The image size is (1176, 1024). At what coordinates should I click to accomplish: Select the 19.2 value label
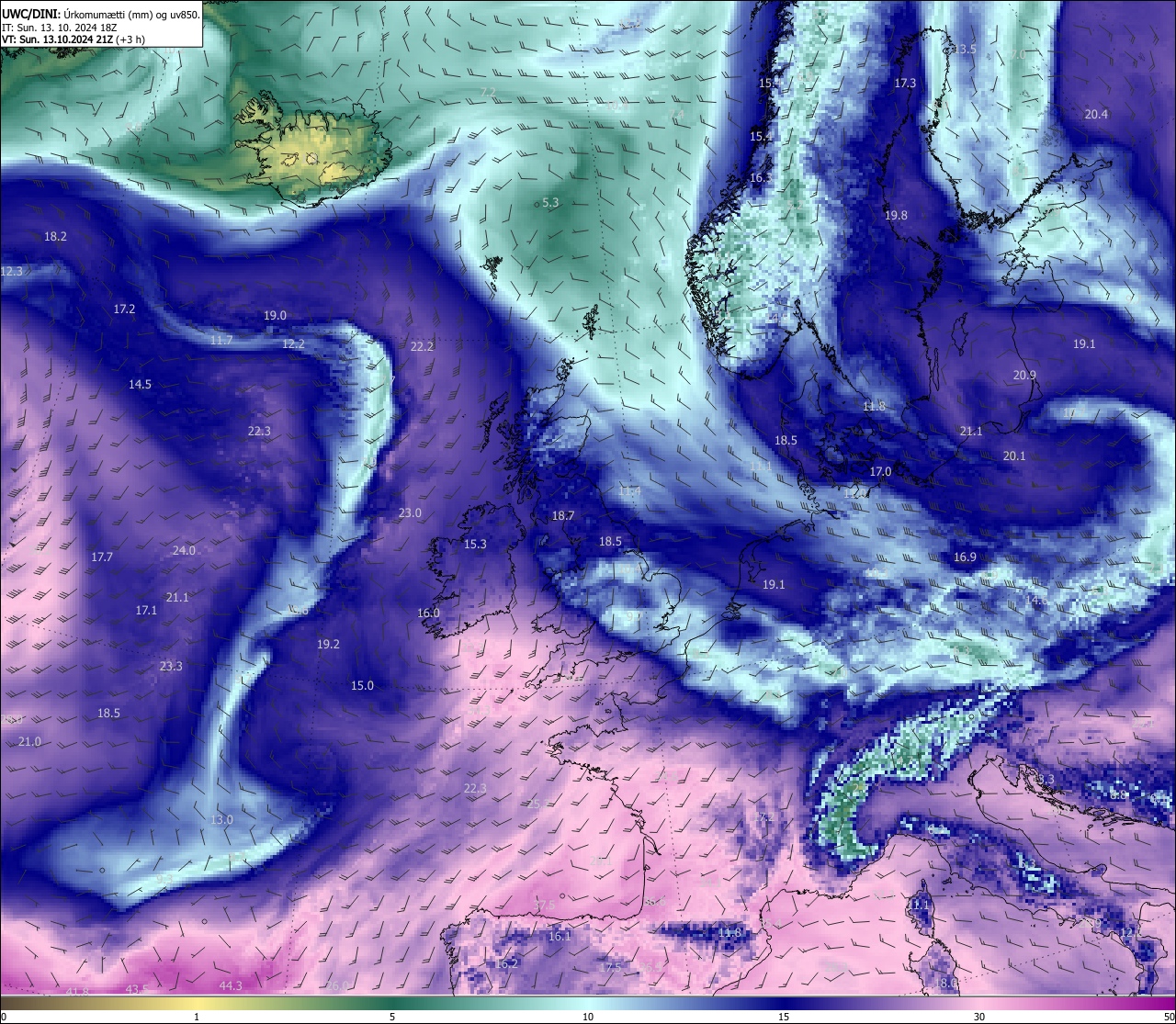(328, 645)
